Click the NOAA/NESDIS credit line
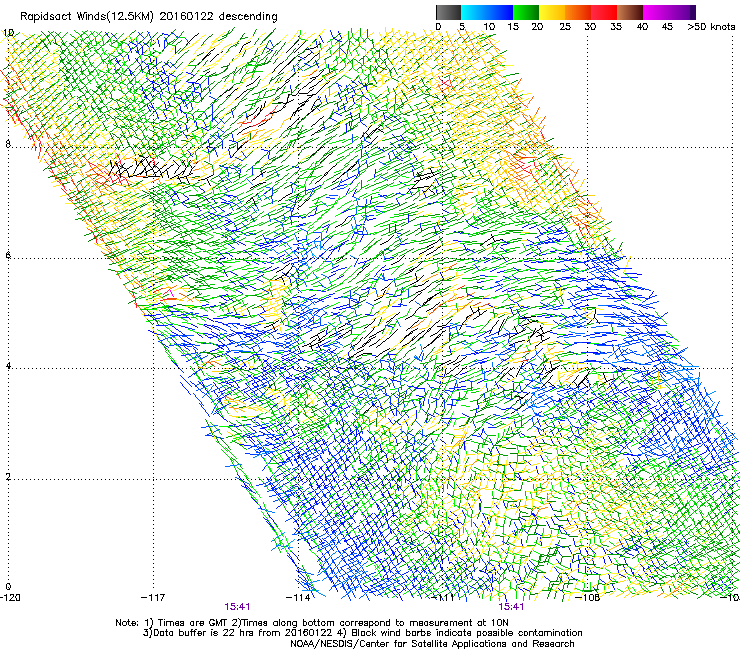This screenshot has height=650, width=740. click(x=432, y=644)
